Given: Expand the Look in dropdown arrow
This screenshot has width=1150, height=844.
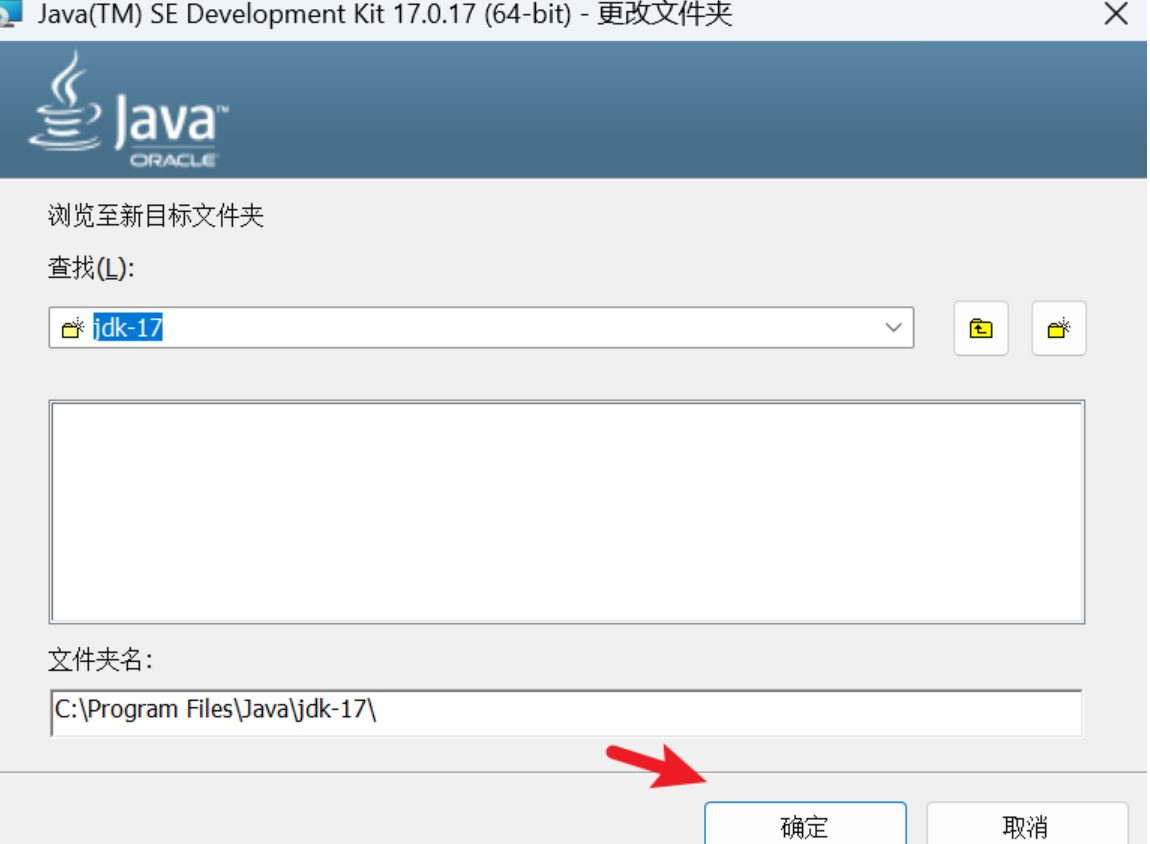Looking at the screenshot, I should 893,327.
